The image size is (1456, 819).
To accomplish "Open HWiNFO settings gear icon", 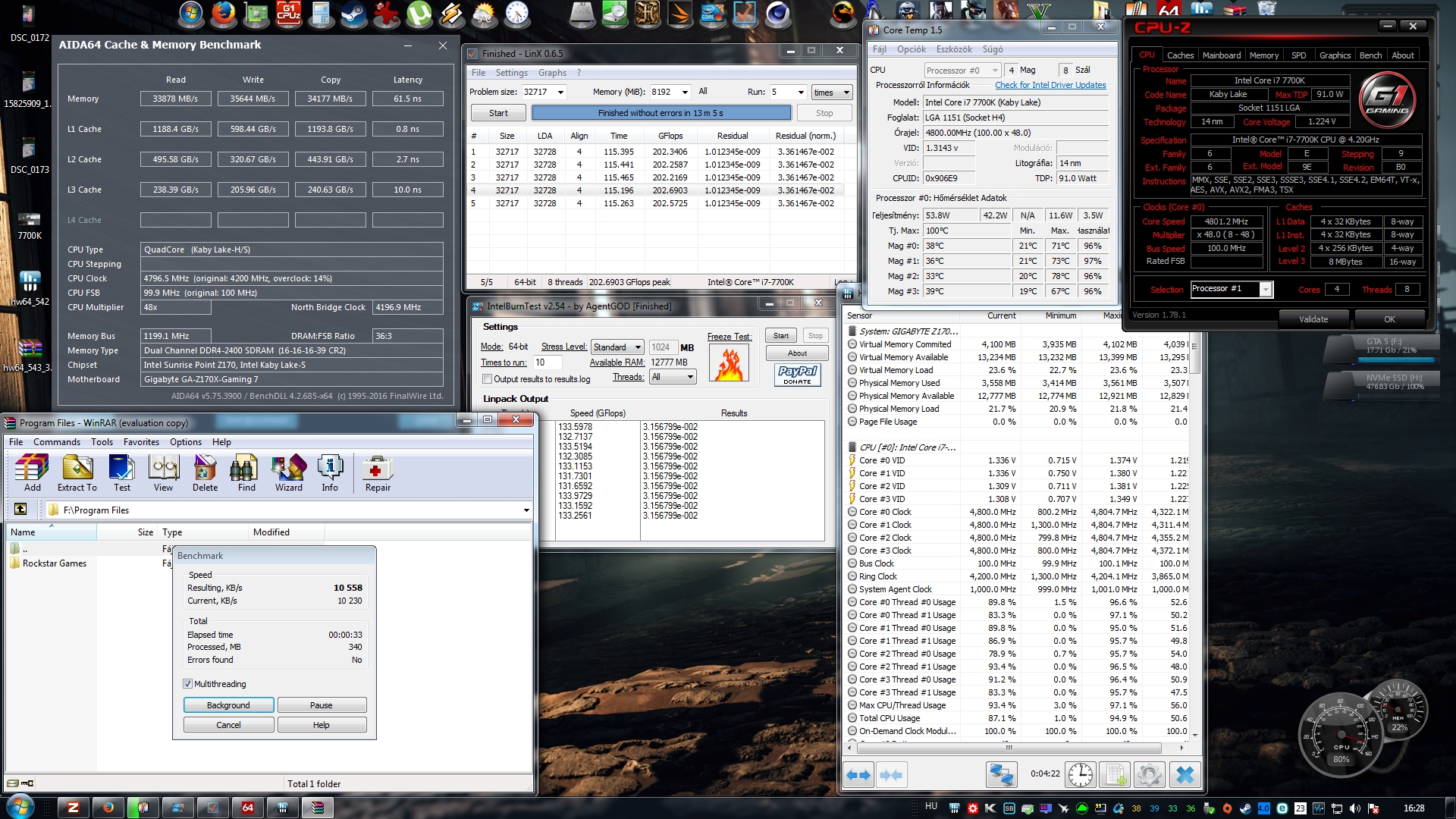I will coord(1149,775).
